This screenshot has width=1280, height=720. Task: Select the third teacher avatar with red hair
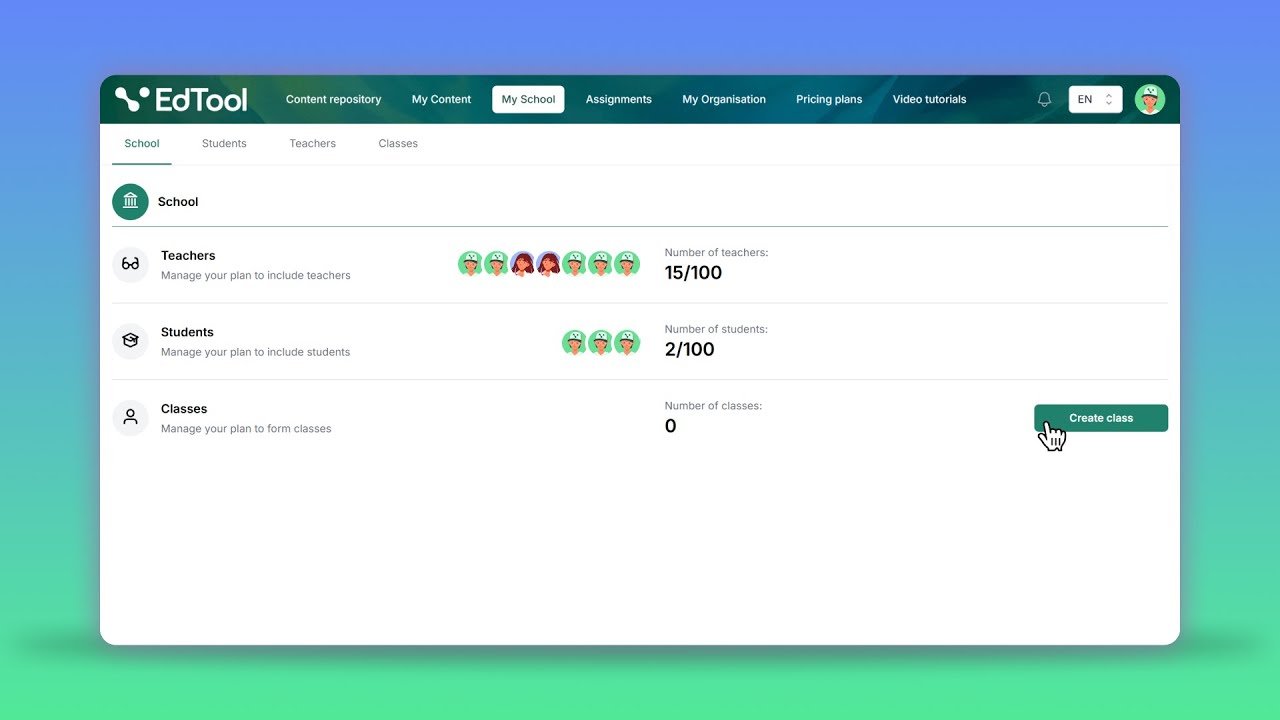(523, 264)
